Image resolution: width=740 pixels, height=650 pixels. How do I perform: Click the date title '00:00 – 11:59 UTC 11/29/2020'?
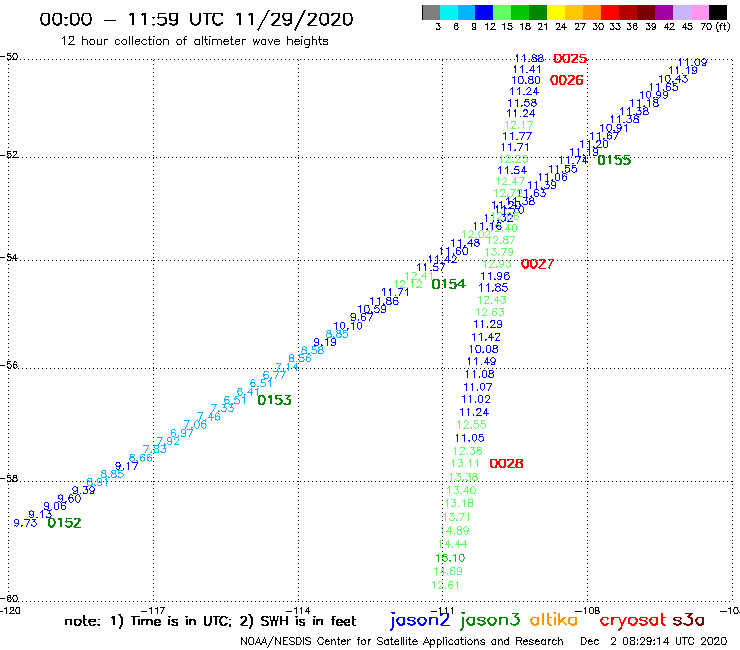pos(196,19)
